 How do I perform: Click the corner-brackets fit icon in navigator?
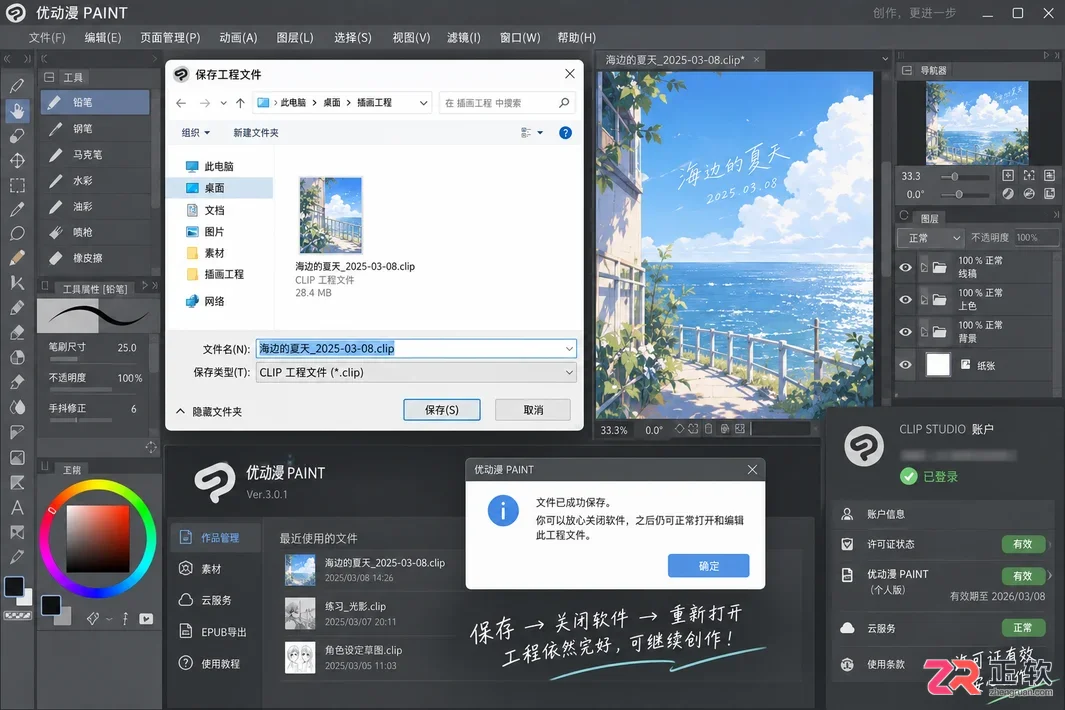click(1029, 175)
